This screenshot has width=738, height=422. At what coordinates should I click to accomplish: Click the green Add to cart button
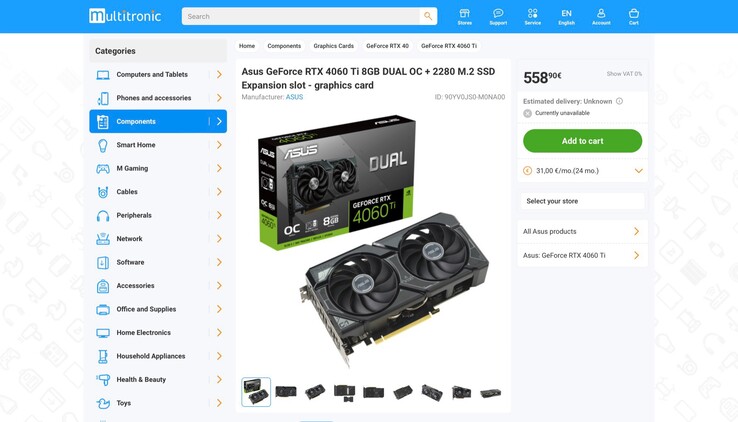pos(582,141)
